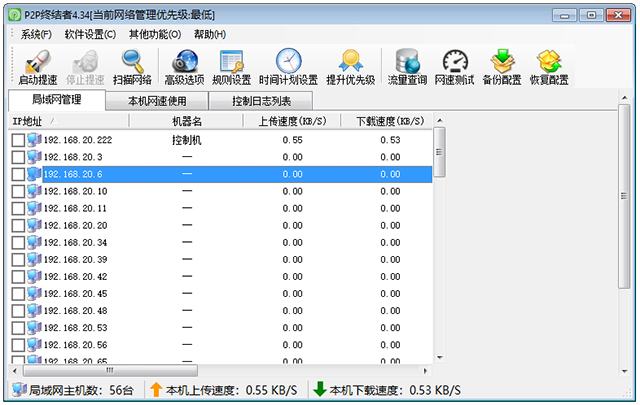
Task: Check the box for 192.168.20.3
Action: point(18,158)
